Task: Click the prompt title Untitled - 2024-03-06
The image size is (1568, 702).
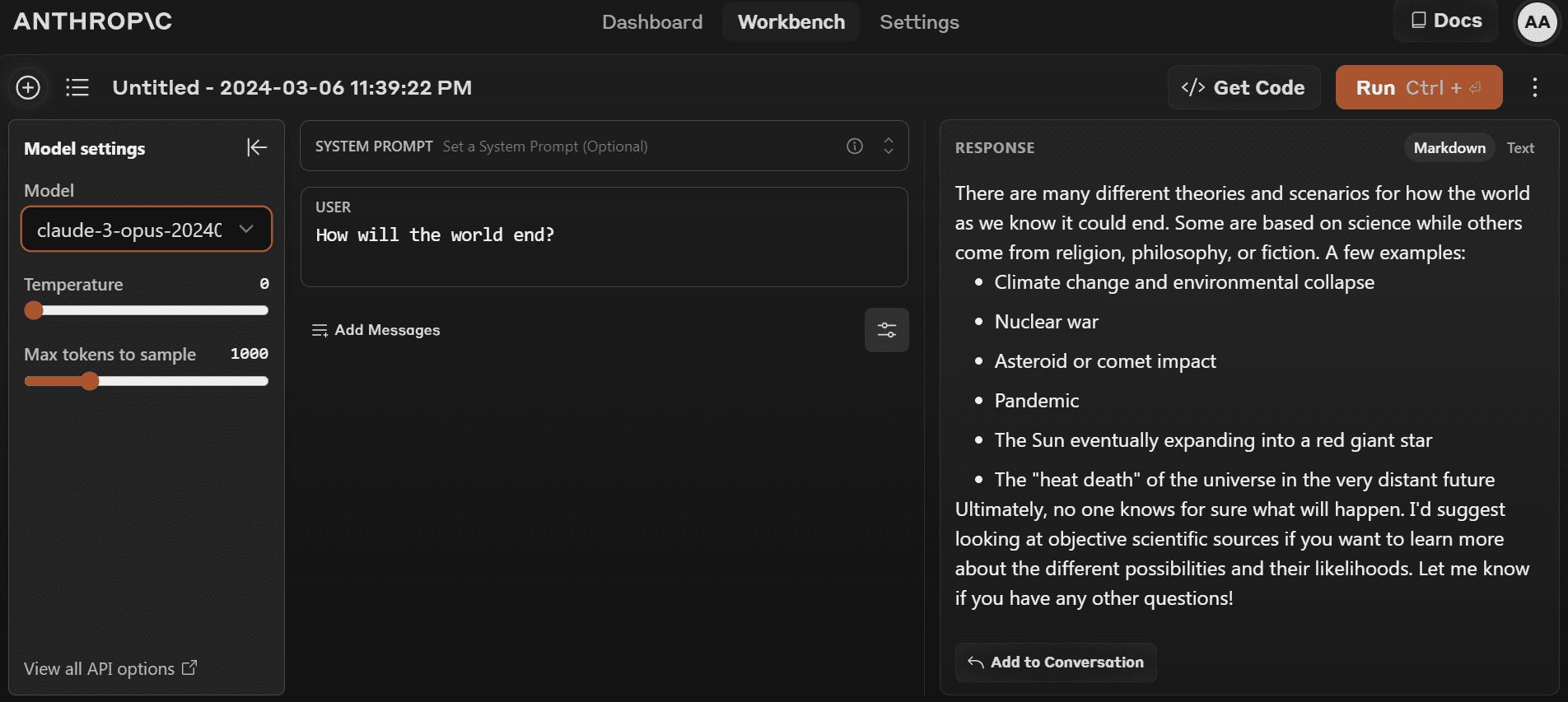Action: (292, 87)
